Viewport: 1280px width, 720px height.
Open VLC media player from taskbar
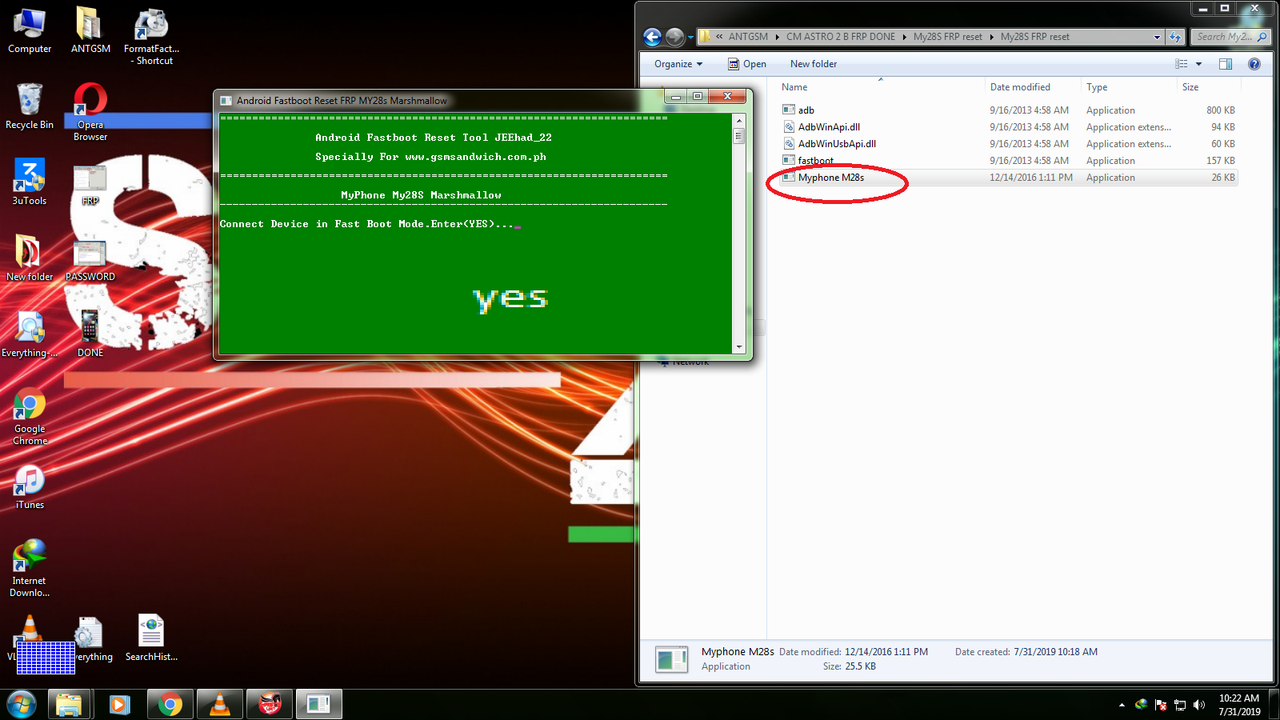(x=218, y=704)
